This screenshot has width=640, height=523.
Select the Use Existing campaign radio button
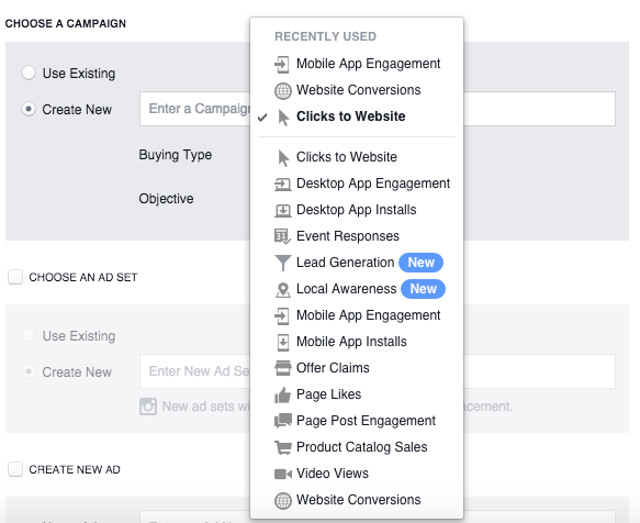29,73
